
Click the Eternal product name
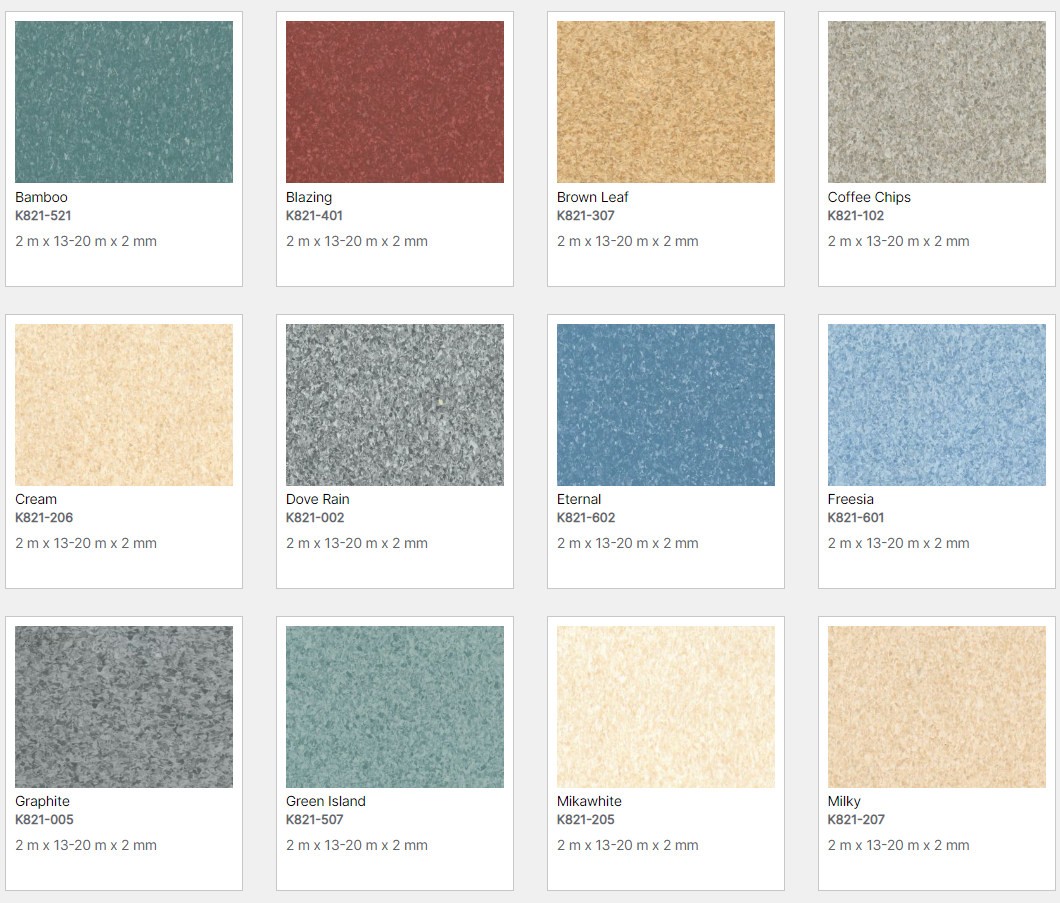(x=579, y=499)
